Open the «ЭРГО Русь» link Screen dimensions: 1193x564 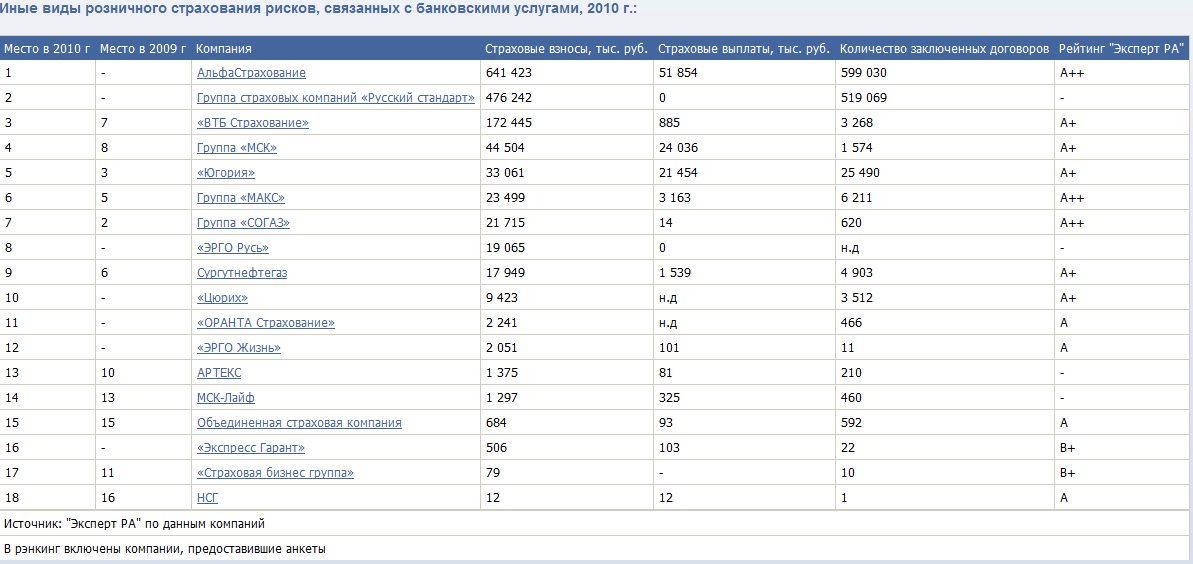coord(233,248)
